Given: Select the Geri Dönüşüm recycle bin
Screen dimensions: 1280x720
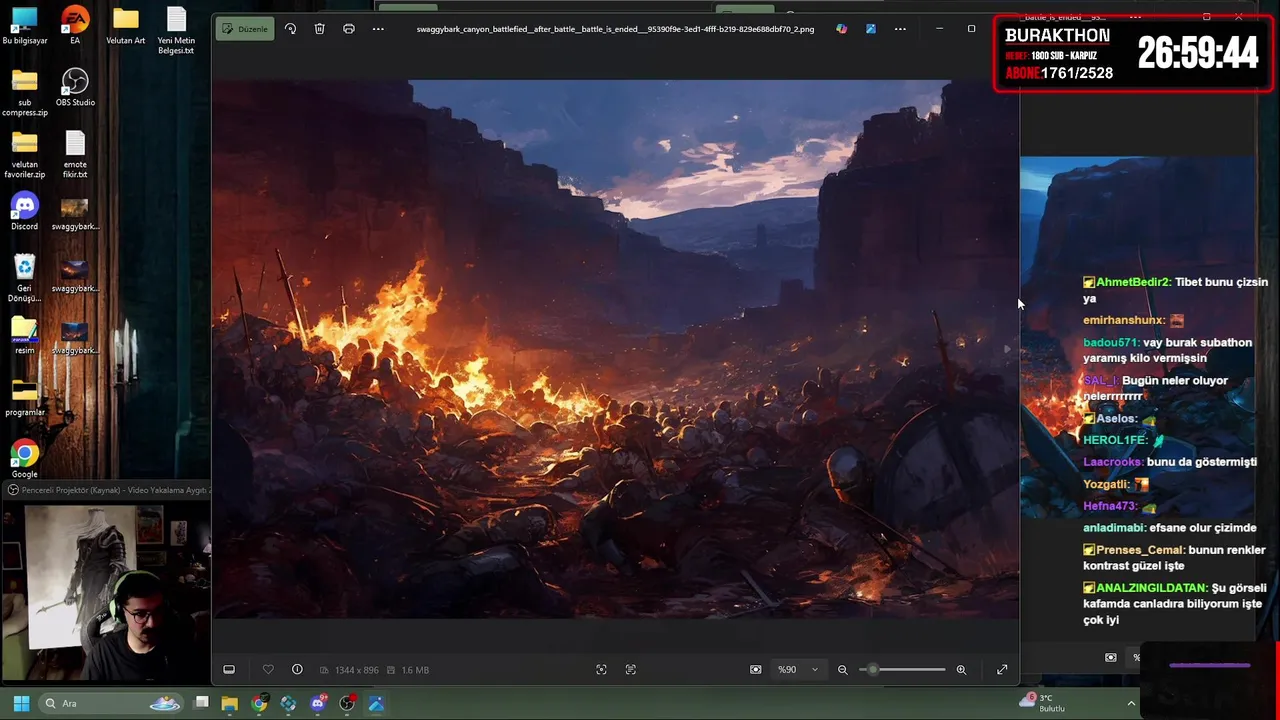Looking at the screenshot, I should point(25,279).
